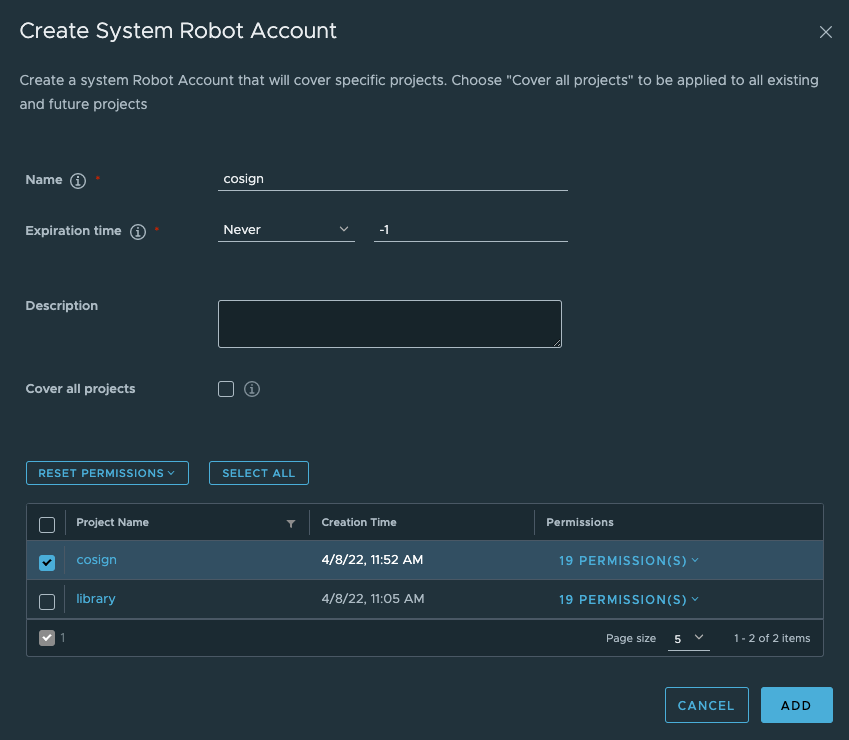This screenshot has height=740, width=849.
Task: Click inside the Description text area
Action: tap(390, 324)
